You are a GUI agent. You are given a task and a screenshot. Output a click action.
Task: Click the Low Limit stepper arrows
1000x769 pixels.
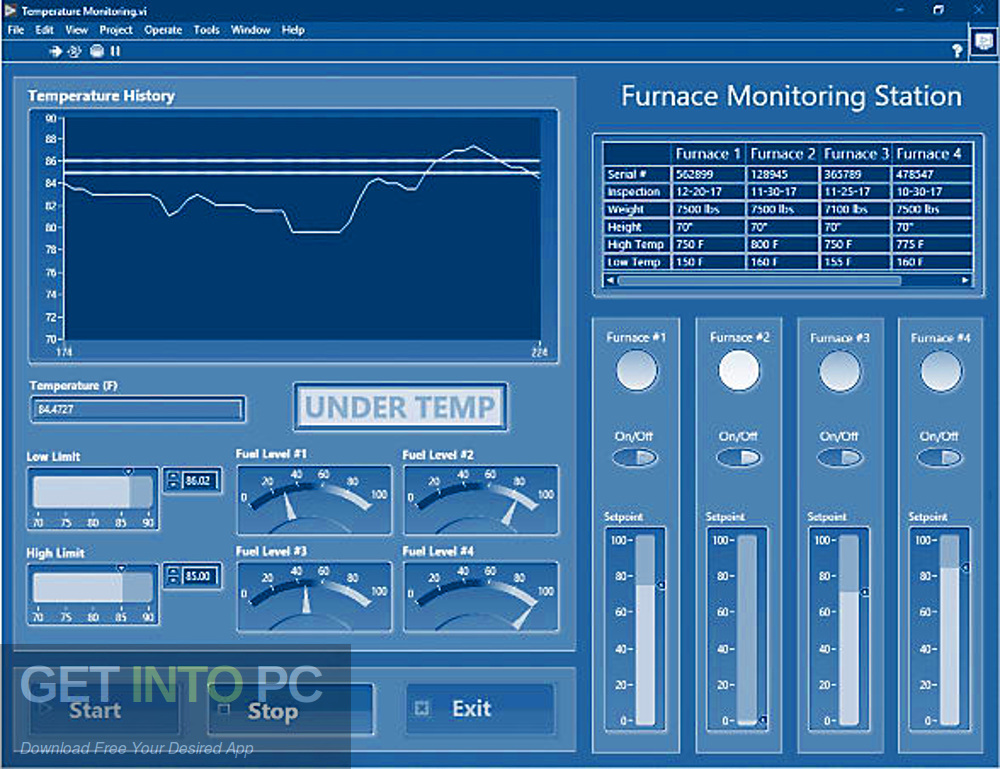173,480
